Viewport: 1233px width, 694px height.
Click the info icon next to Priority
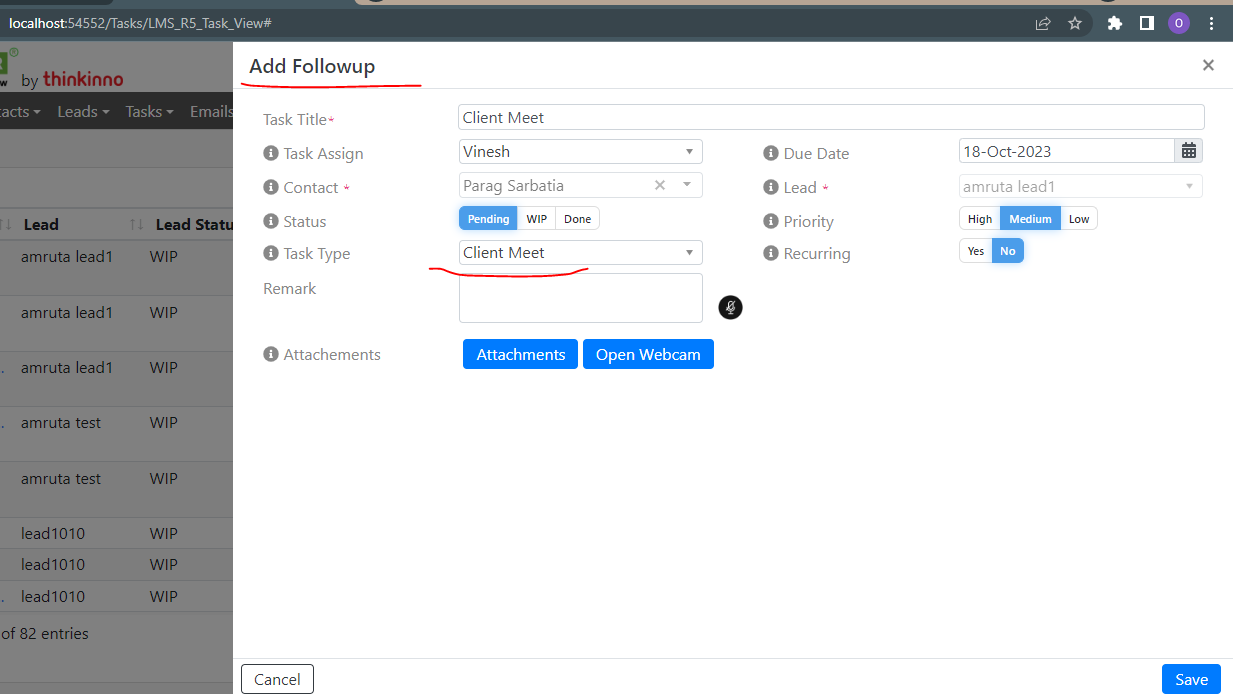(x=770, y=221)
